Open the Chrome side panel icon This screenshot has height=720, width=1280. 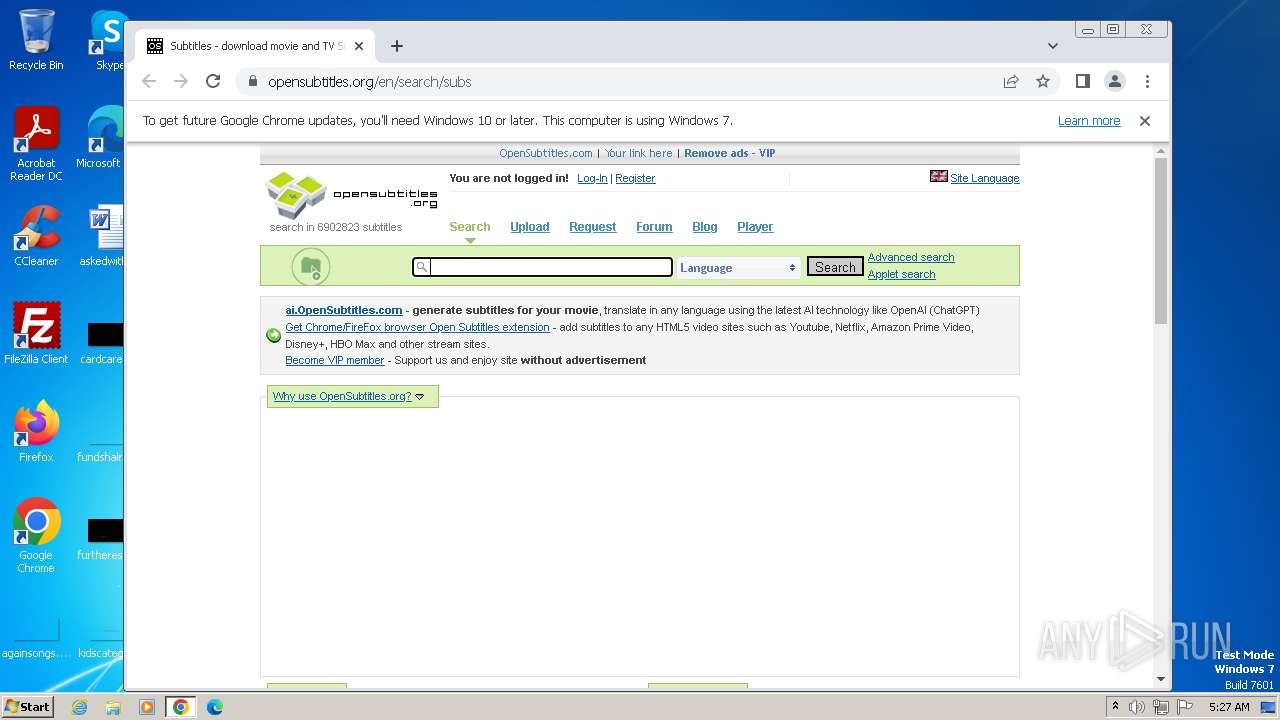coord(1082,82)
